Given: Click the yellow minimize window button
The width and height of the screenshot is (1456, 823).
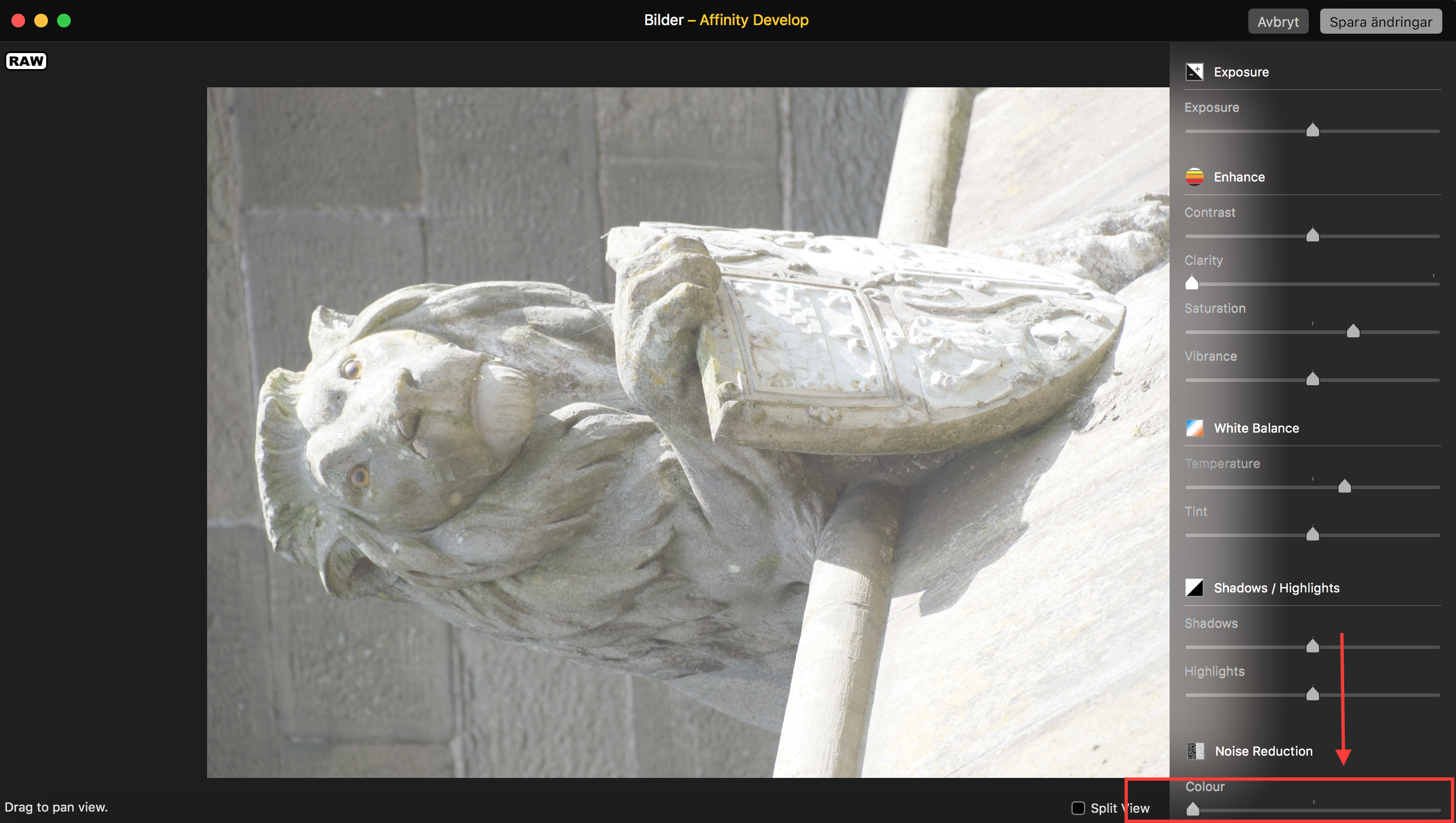Looking at the screenshot, I should [x=41, y=21].
